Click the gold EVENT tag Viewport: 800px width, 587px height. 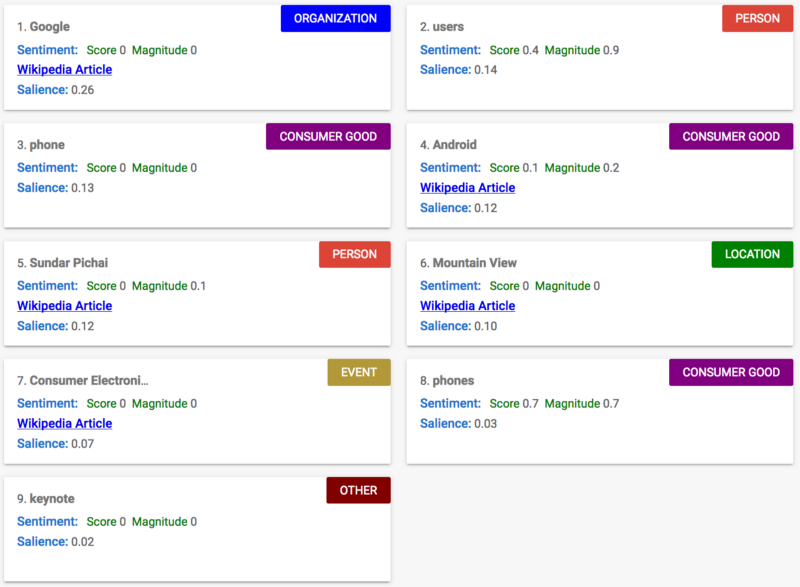coord(359,372)
